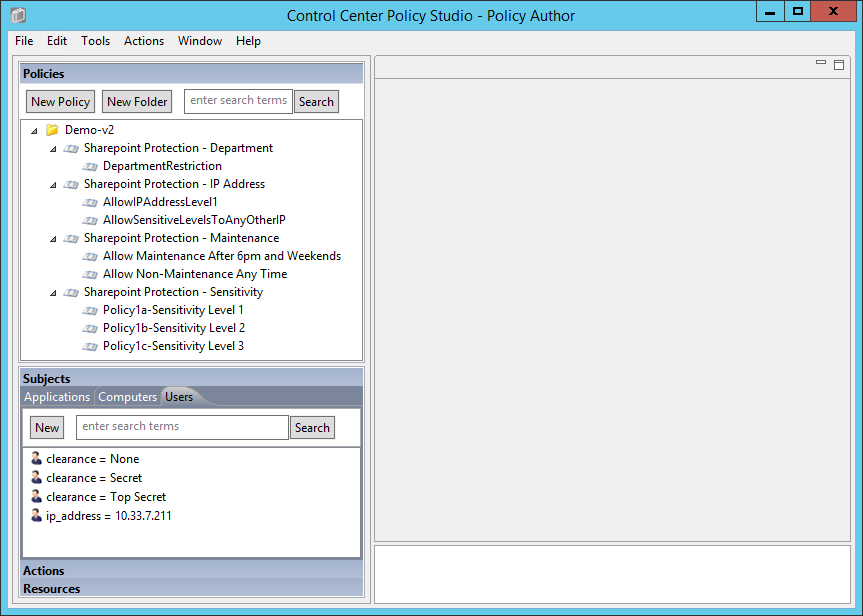Click Search button in Policies panel
The image size is (863, 616).
tap(316, 102)
